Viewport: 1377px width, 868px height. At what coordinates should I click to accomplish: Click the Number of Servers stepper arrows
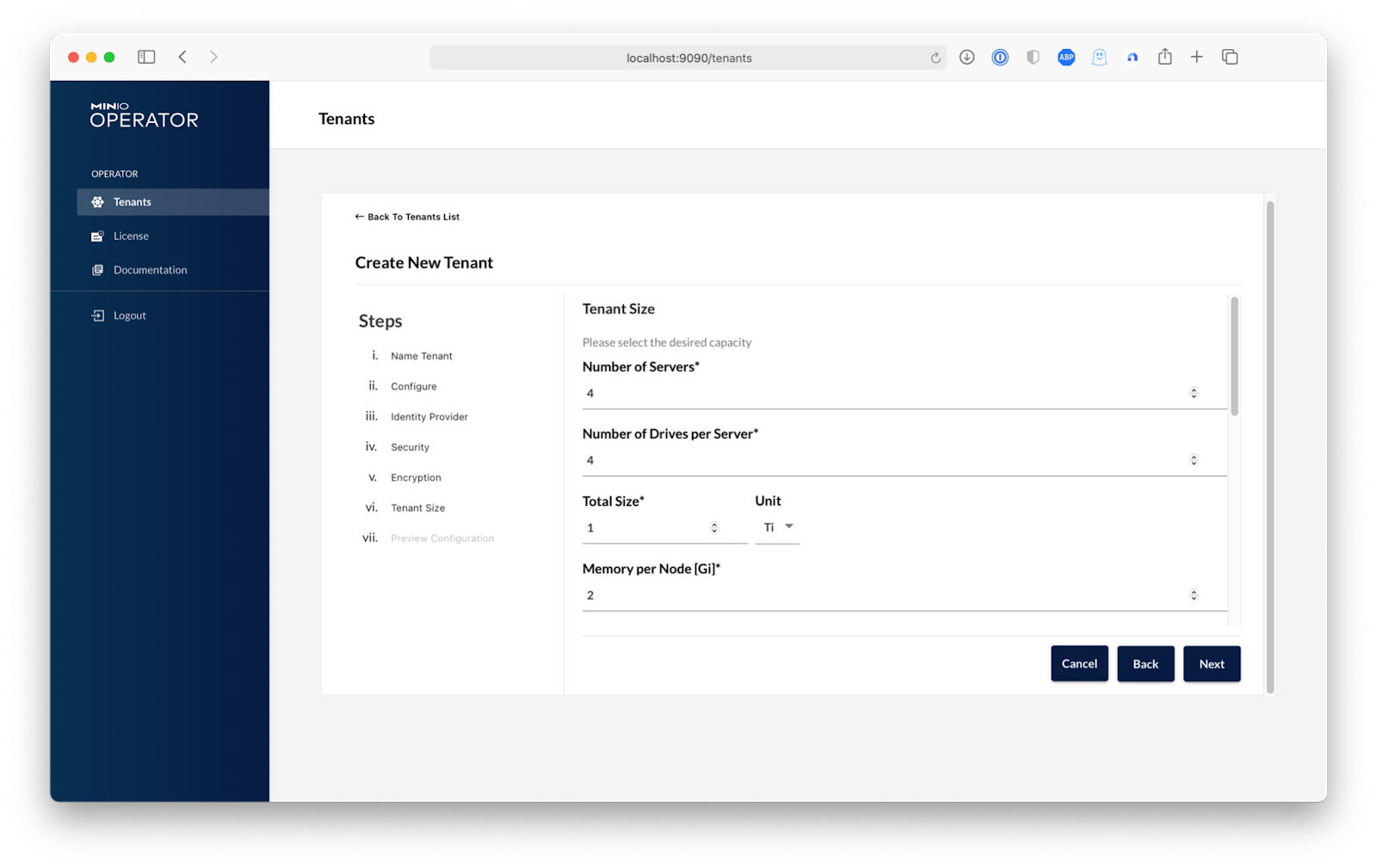click(1194, 393)
